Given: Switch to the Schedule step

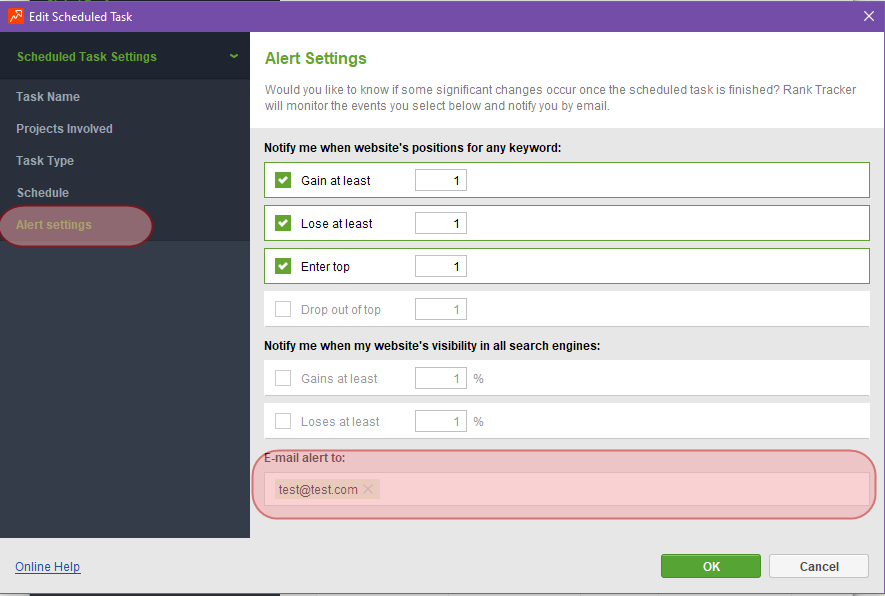Looking at the screenshot, I should [x=43, y=192].
